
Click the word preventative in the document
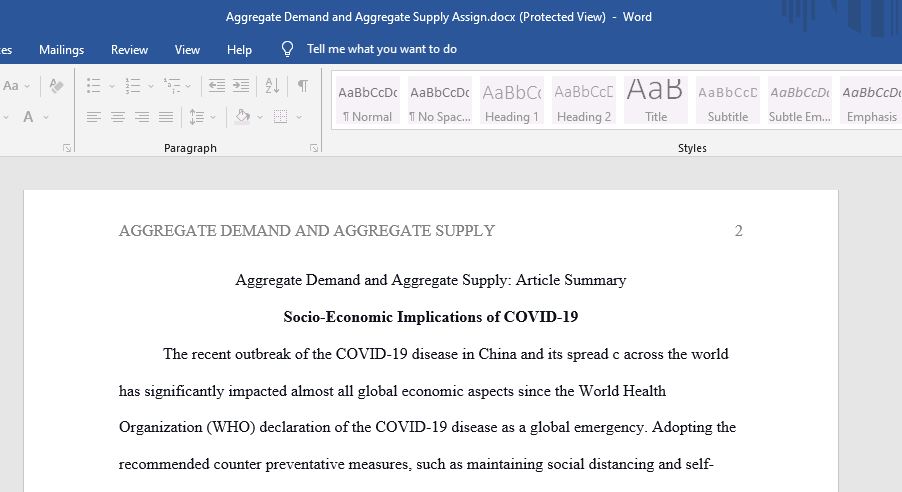click(306, 464)
